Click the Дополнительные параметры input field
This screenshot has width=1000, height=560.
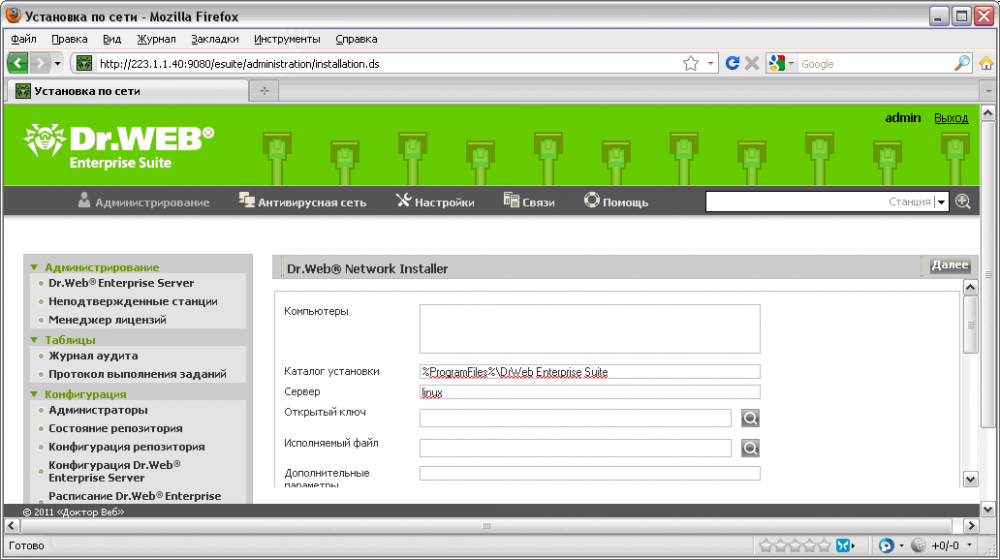(x=590, y=473)
